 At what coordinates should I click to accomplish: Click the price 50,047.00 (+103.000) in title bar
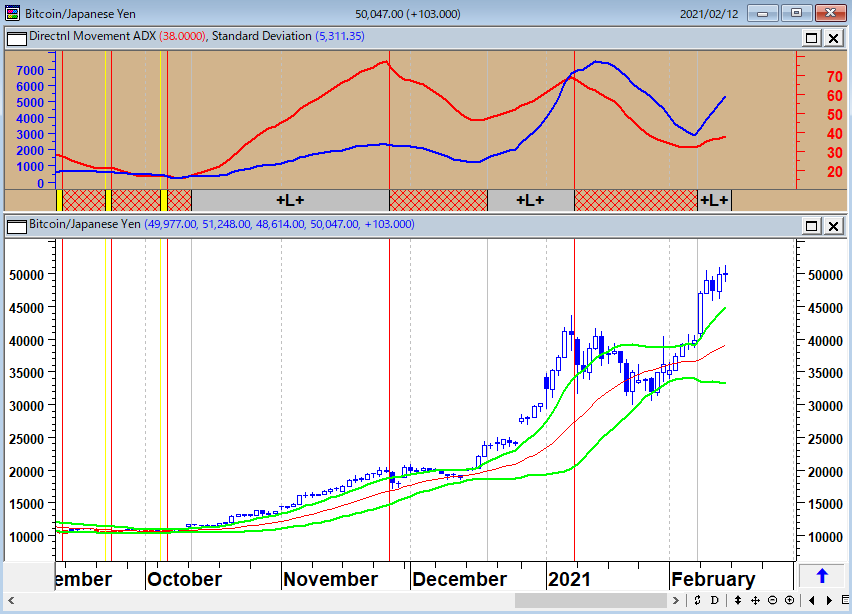(408, 14)
